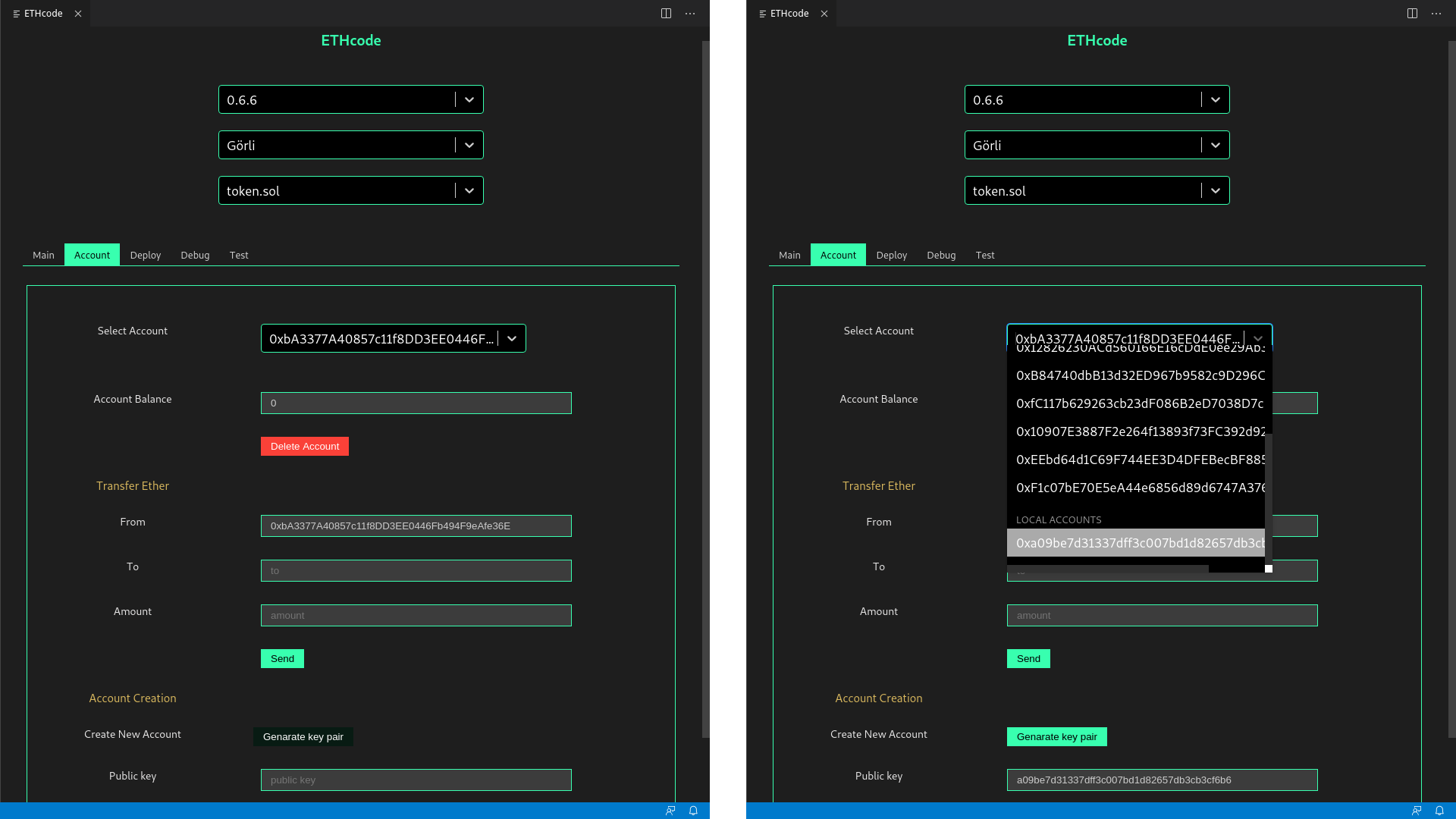
Task: Open the notifications bell in the status bar
Action: point(692,811)
